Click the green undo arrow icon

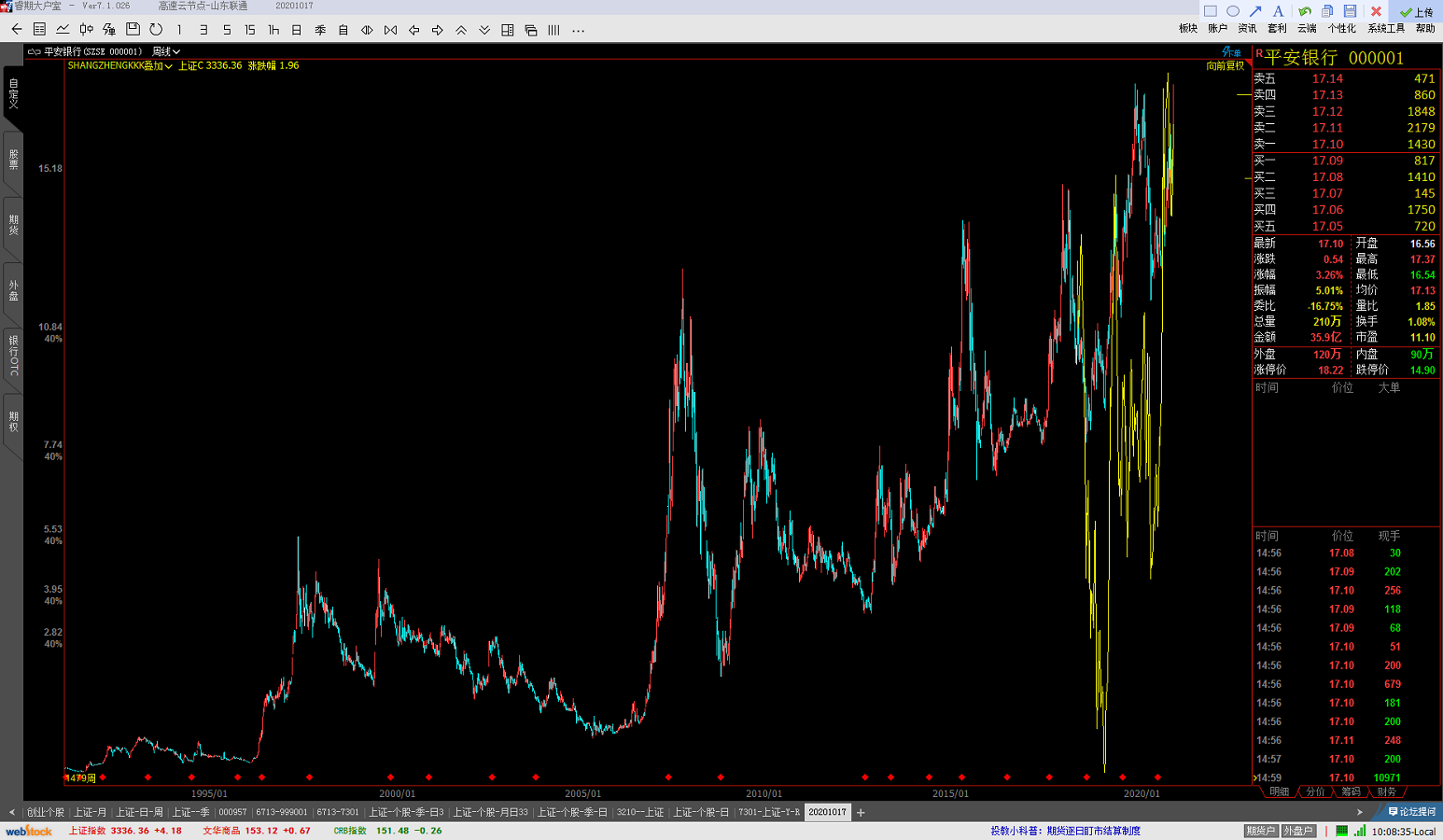pos(1305,11)
